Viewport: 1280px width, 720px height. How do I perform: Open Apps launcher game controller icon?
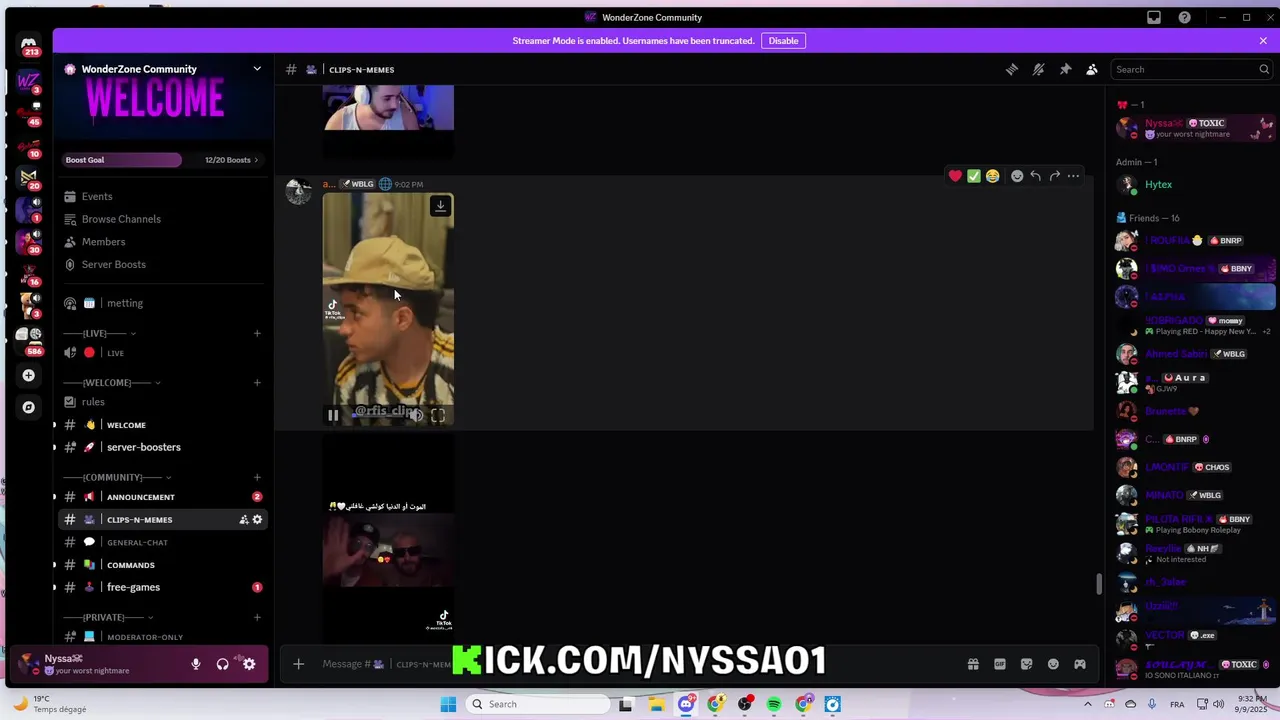pos(1080,664)
